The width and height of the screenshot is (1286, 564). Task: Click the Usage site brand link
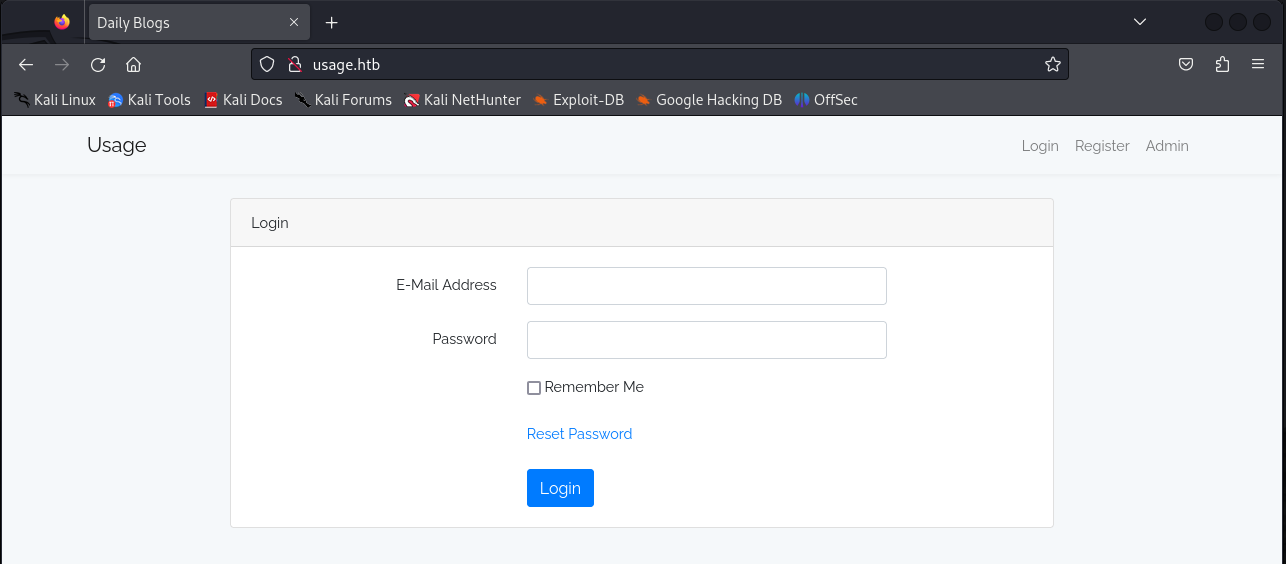point(116,145)
